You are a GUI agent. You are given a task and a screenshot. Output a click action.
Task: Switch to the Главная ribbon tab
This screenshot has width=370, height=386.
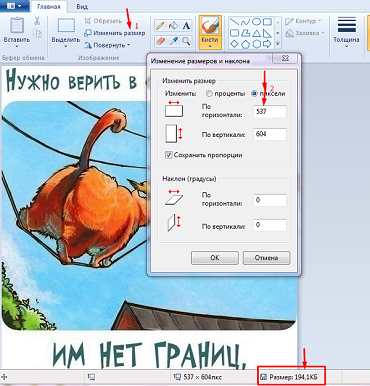[x=49, y=6]
